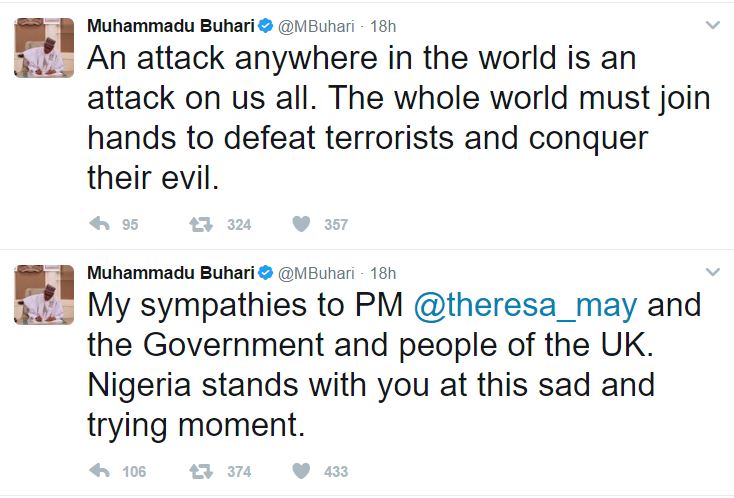Like the tweet about defeating terrorists
This screenshot has width=734, height=498.
point(301,225)
